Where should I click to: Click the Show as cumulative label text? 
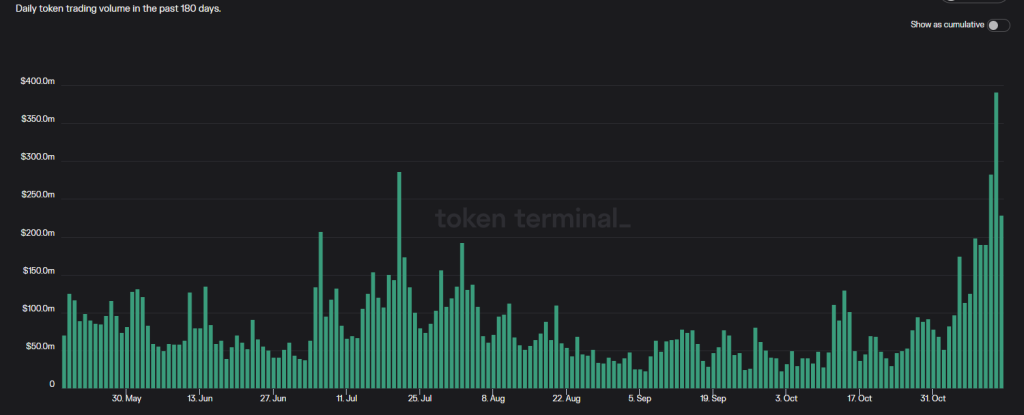[947, 25]
